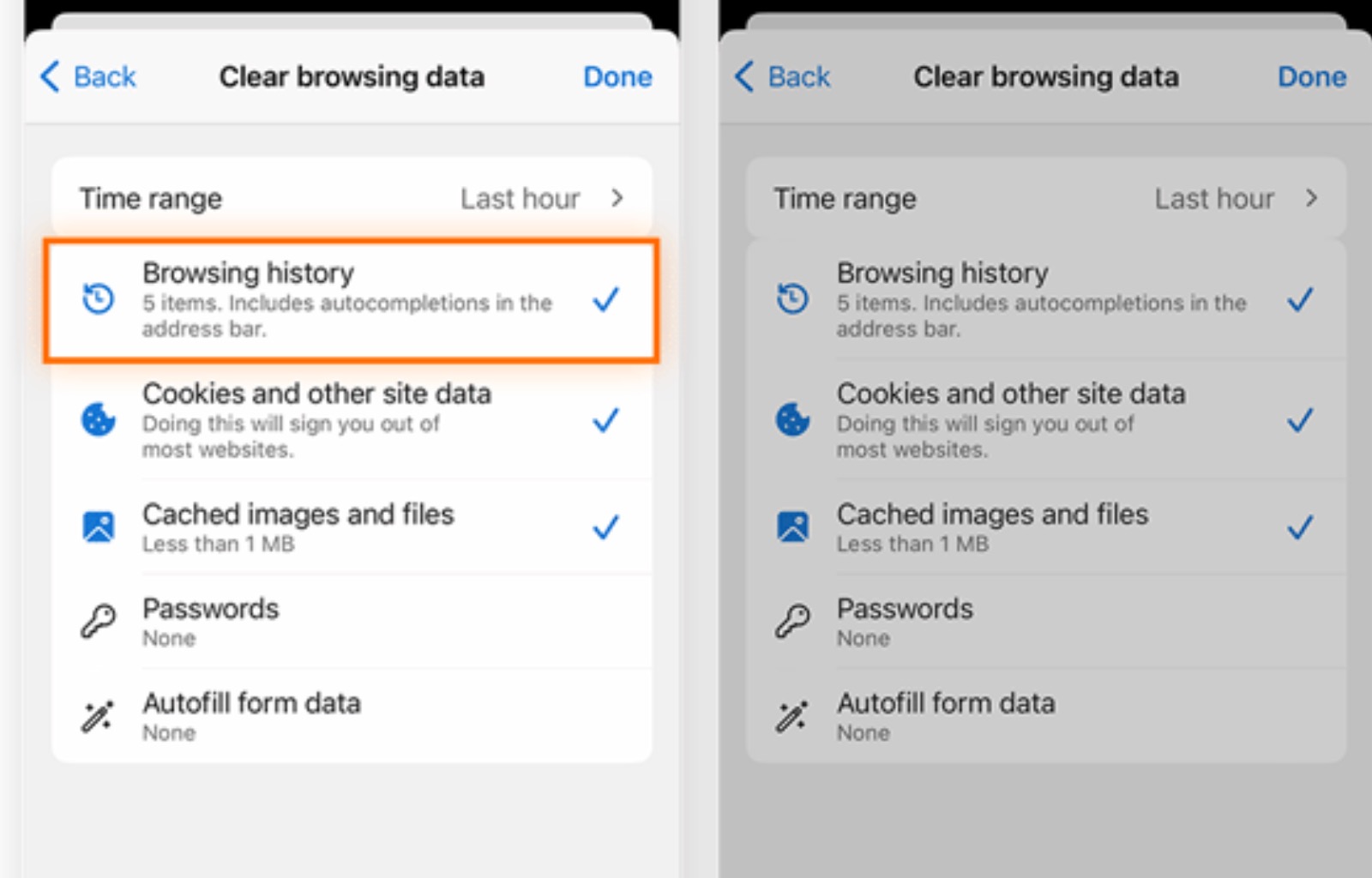Select Autofill form data label in the white panel

(x=251, y=703)
